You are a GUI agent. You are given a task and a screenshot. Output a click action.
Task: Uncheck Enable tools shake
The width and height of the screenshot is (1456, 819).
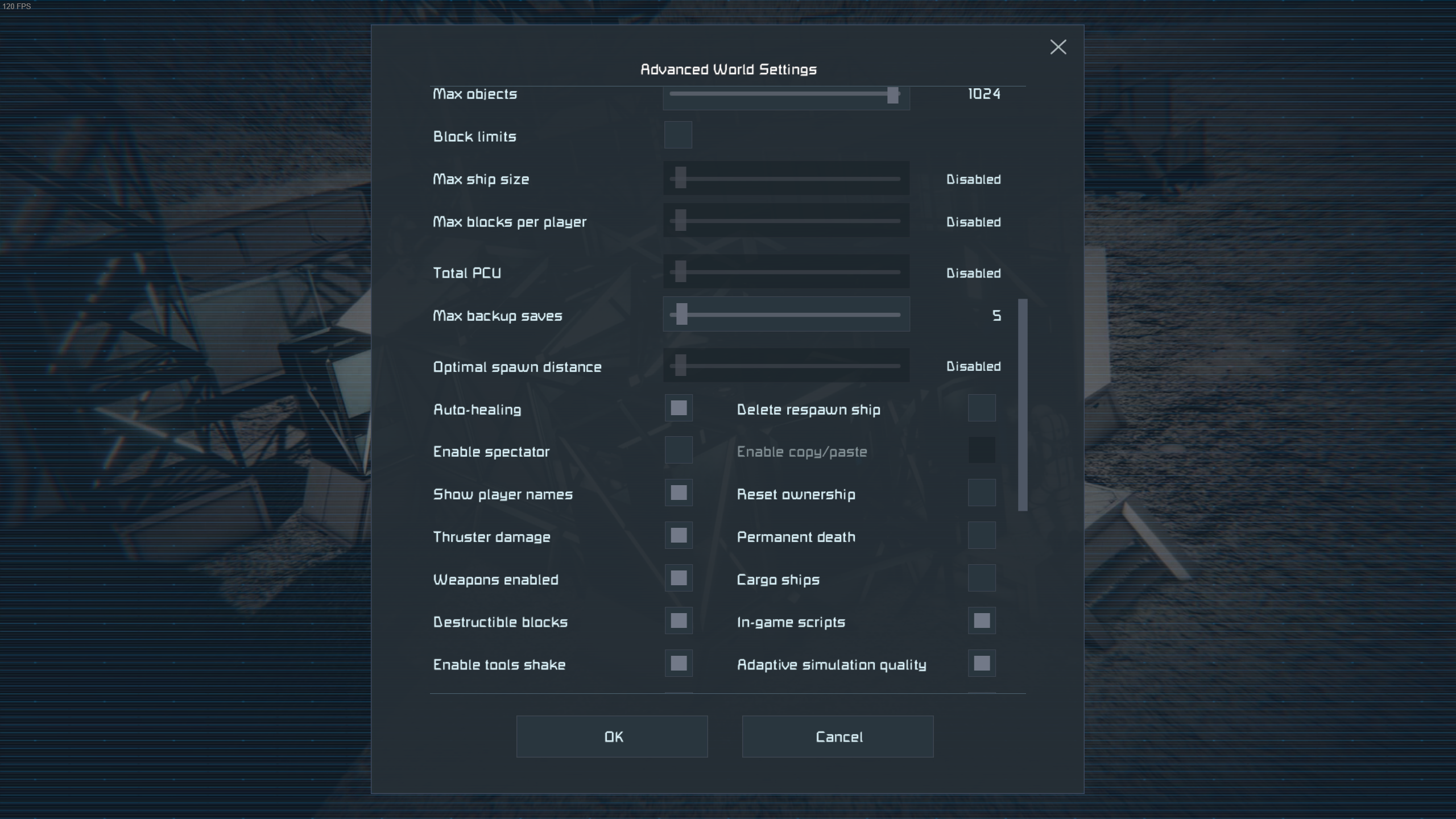679,664
